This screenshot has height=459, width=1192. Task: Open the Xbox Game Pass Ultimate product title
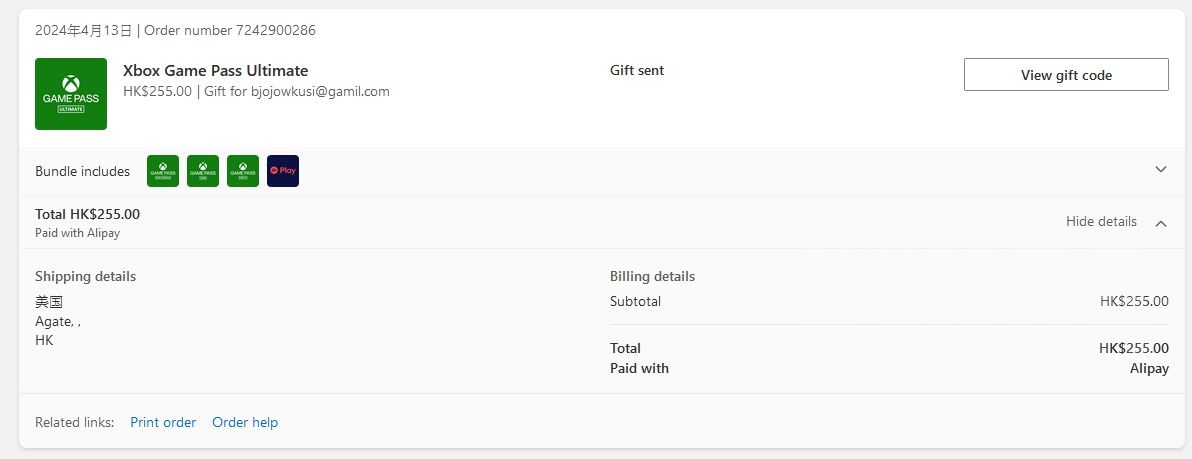[x=215, y=71]
